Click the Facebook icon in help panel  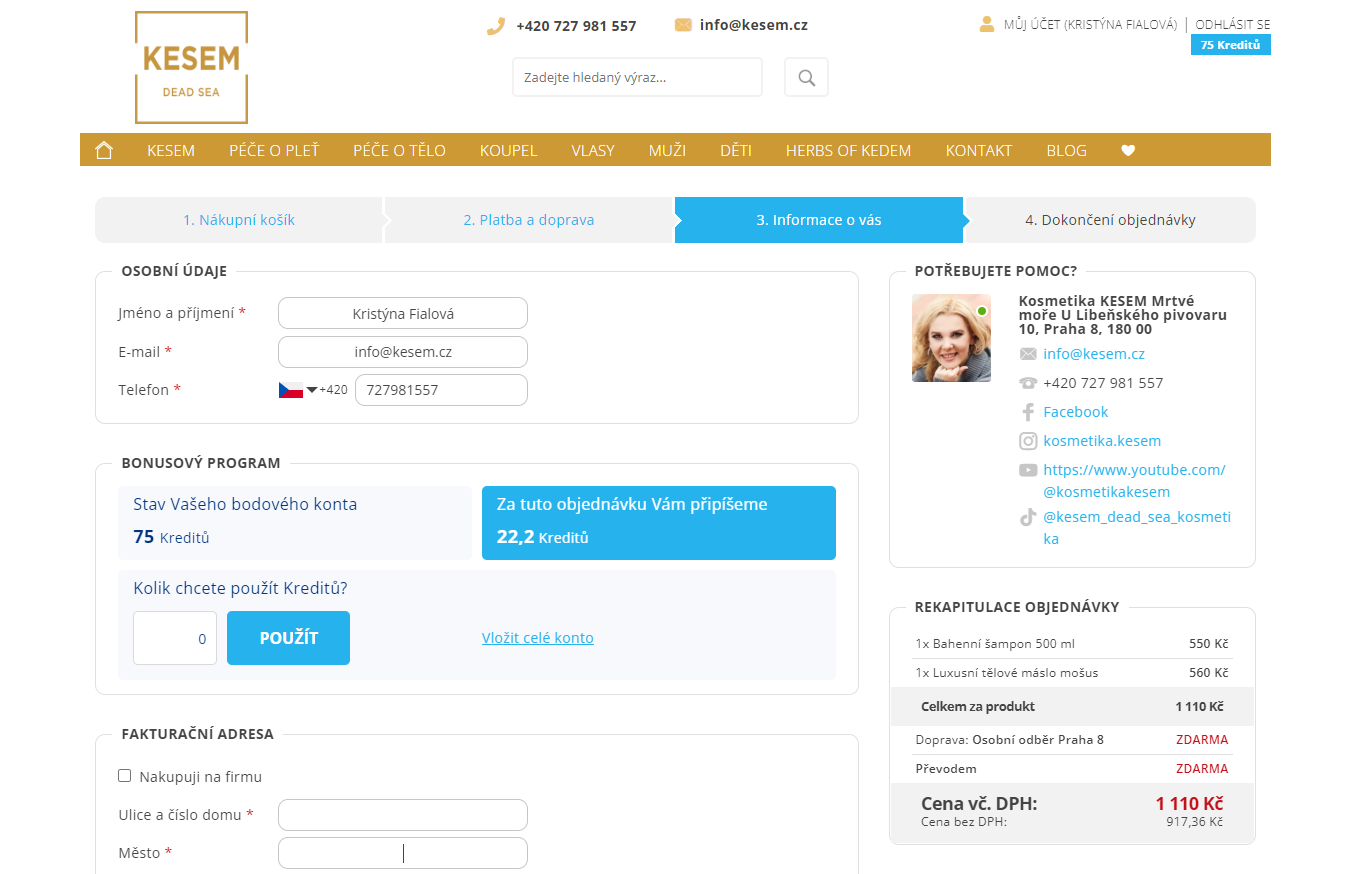click(1028, 412)
